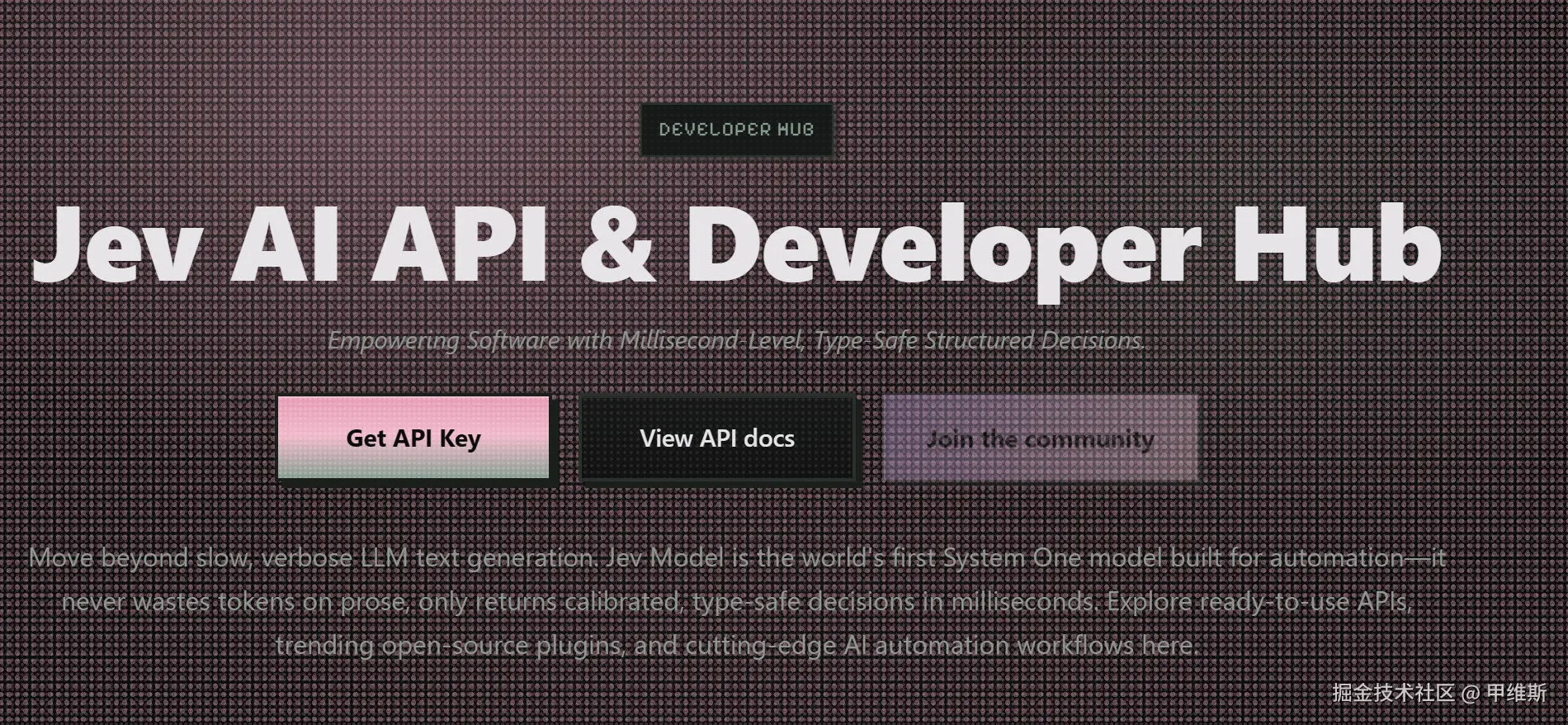Image resolution: width=1568 pixels, height=725 pixels.
Task: Select the faded Join the community button
Action: (1040, 438)
